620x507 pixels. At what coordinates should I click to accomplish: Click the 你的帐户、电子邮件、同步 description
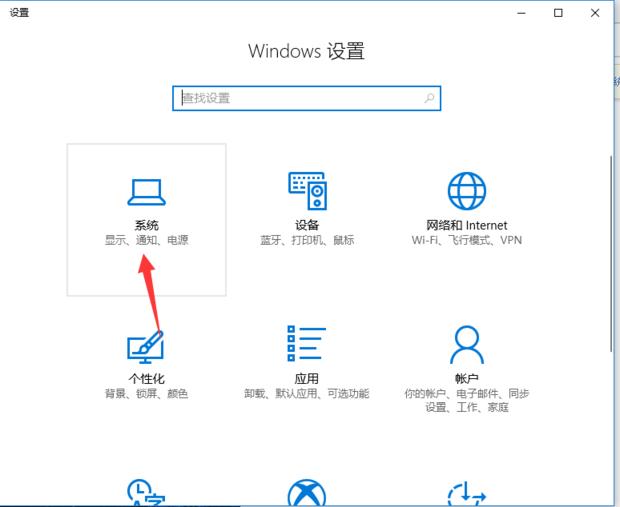(x=467, y=393)
